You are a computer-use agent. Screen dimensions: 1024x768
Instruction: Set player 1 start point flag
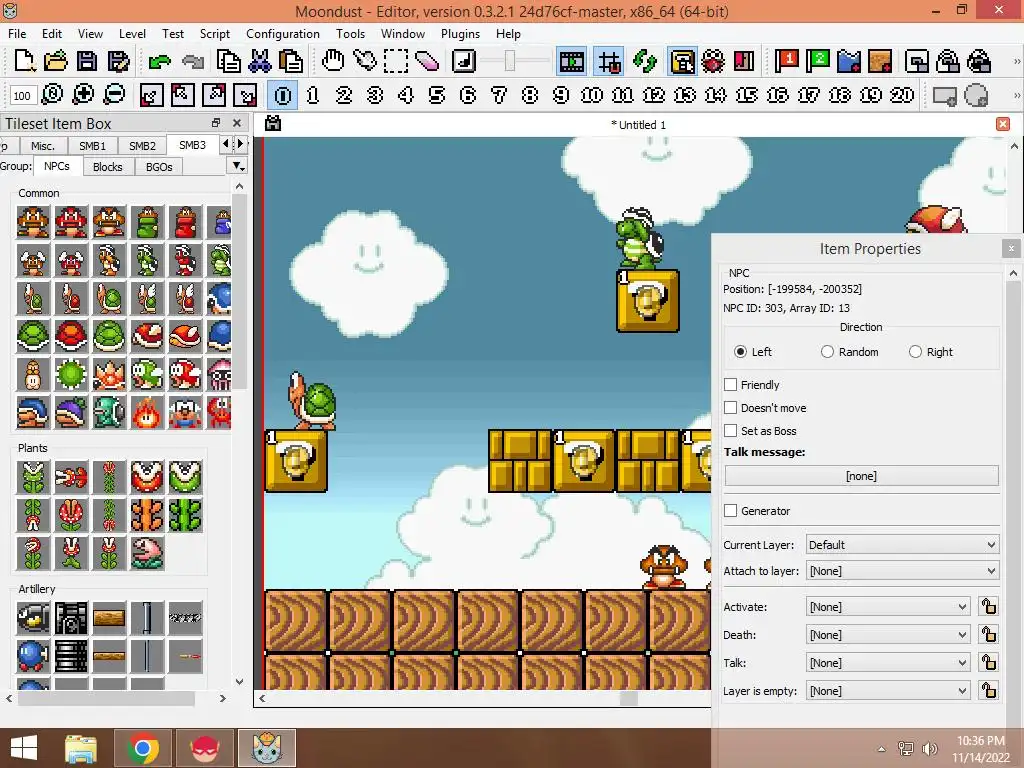pos(786,61)
